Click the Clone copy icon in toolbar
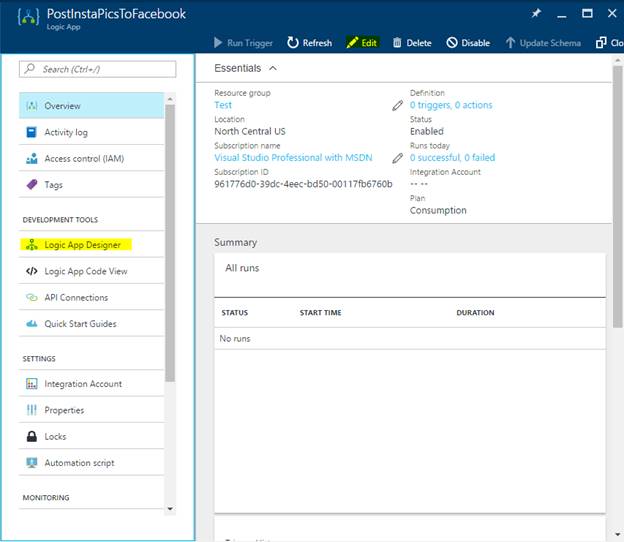Image resolution: width=624 pixels, height=542 pixels. pyautogui.click(x=601, y=43)
